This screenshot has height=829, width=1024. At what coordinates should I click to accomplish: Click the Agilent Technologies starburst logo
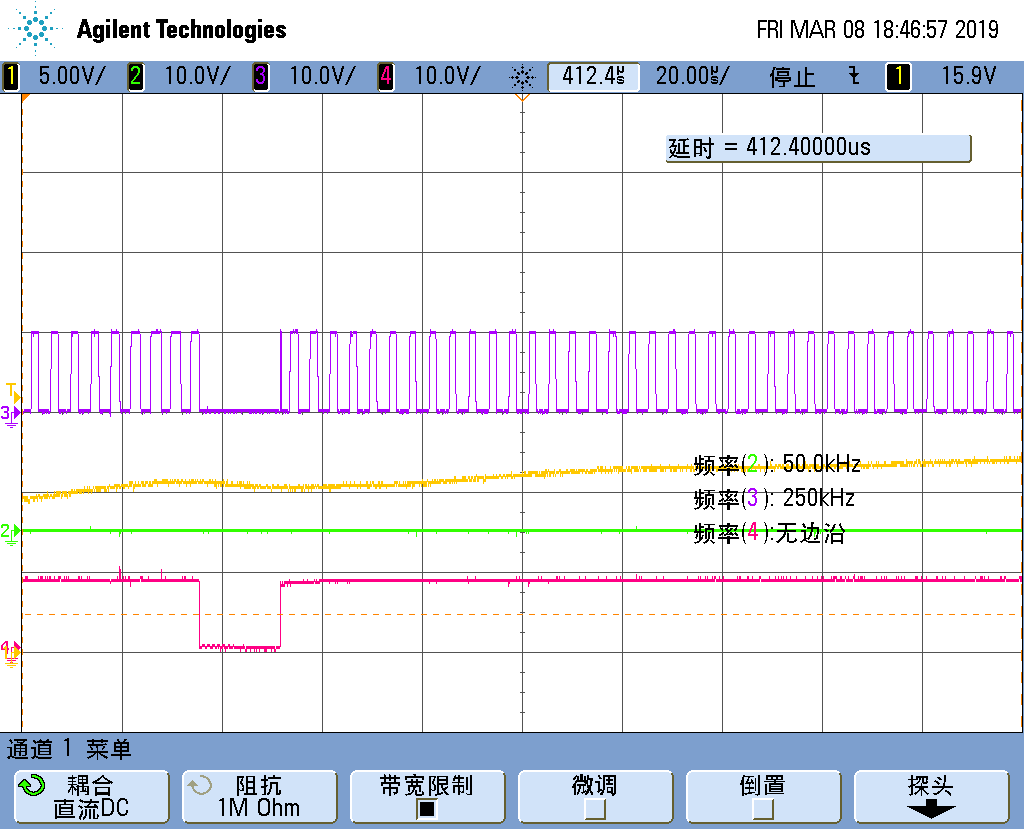click(x=35, y=29)
